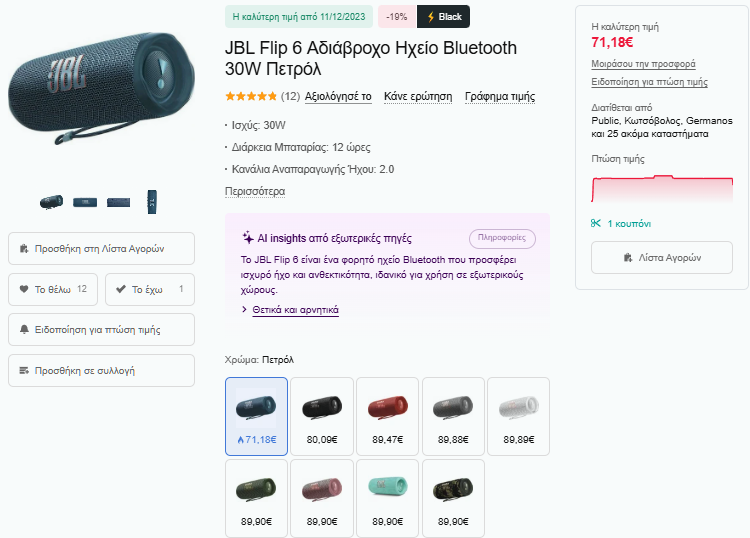Click the add-to-collection list icon

pyautogui.click(x=24, y=371)
